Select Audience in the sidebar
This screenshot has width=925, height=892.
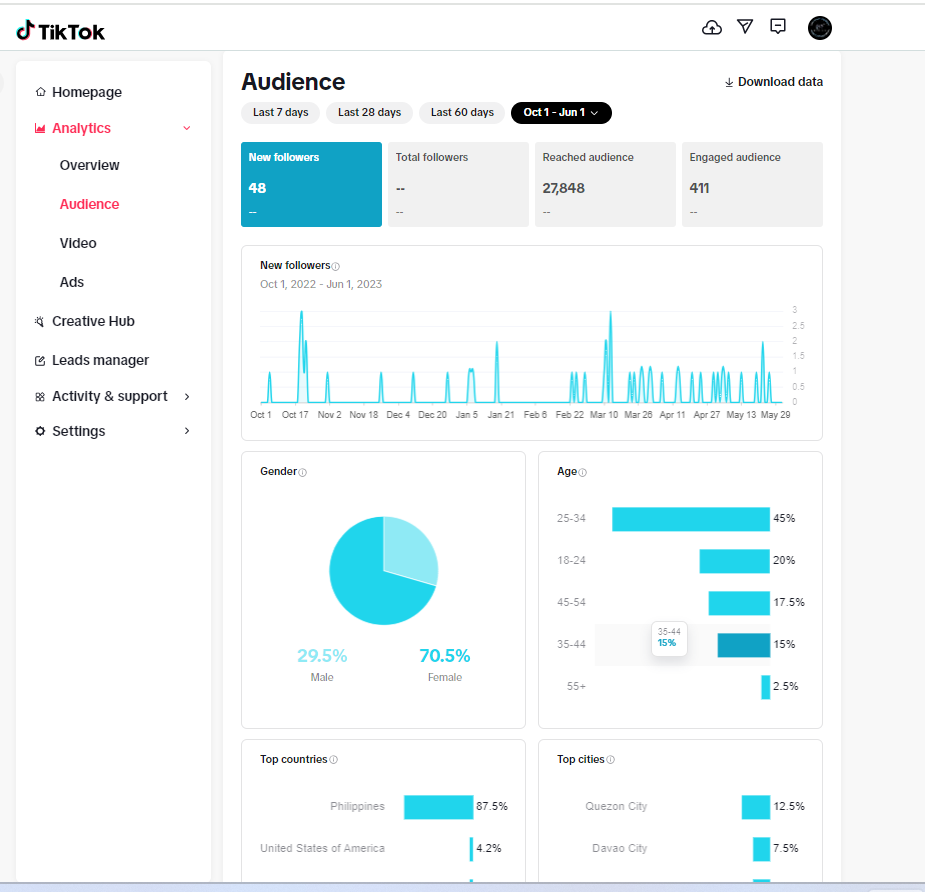[x=90, y=205]
